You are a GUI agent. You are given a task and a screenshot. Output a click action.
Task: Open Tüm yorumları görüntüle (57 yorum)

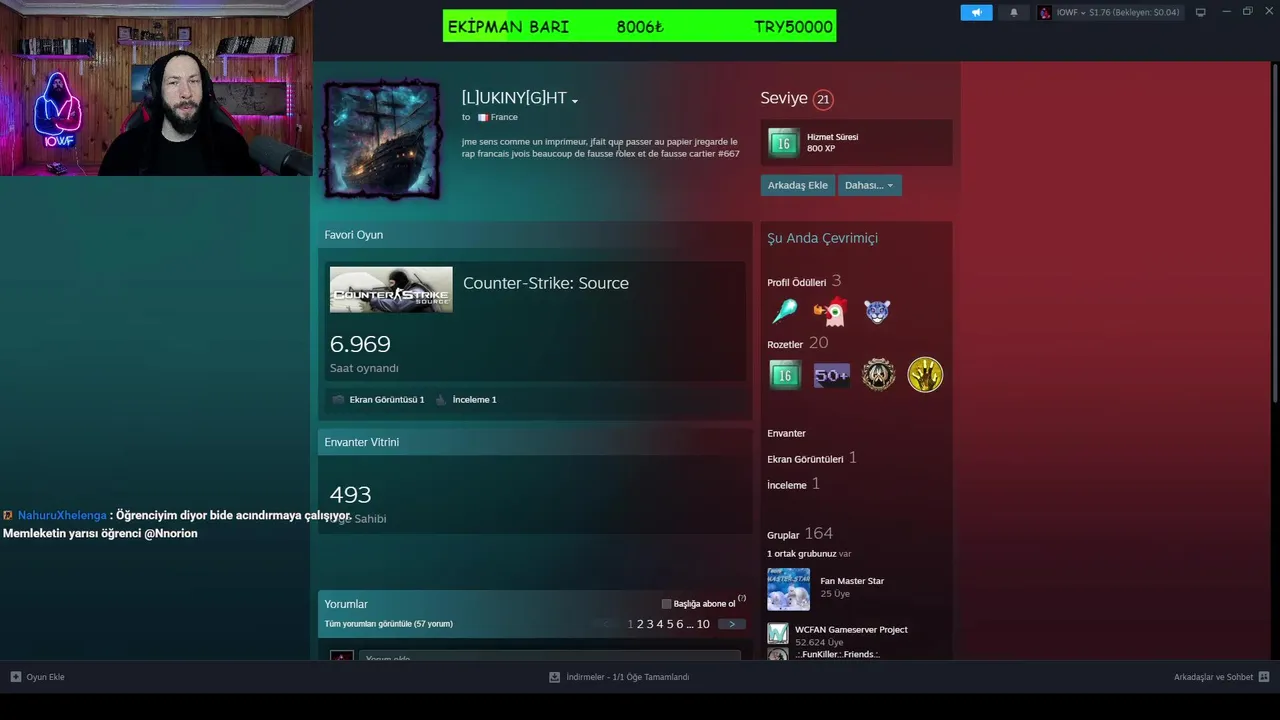click(388, 624)
